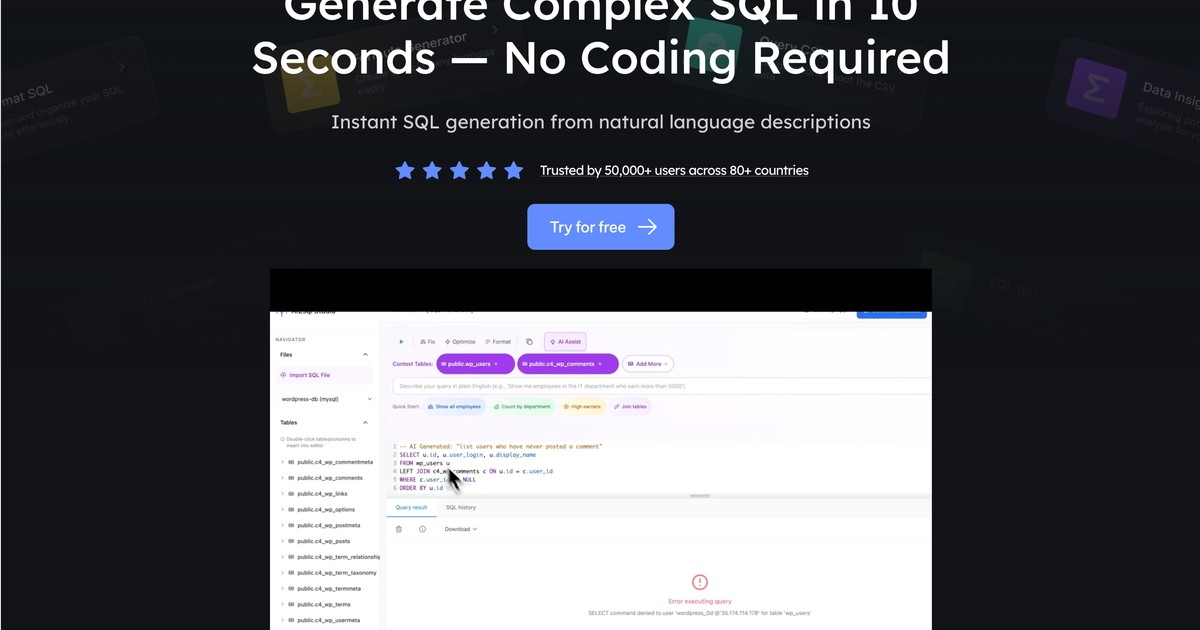Toggle the AI Assist button
This screenshot has height=630, width=1200.
(566, 342)
